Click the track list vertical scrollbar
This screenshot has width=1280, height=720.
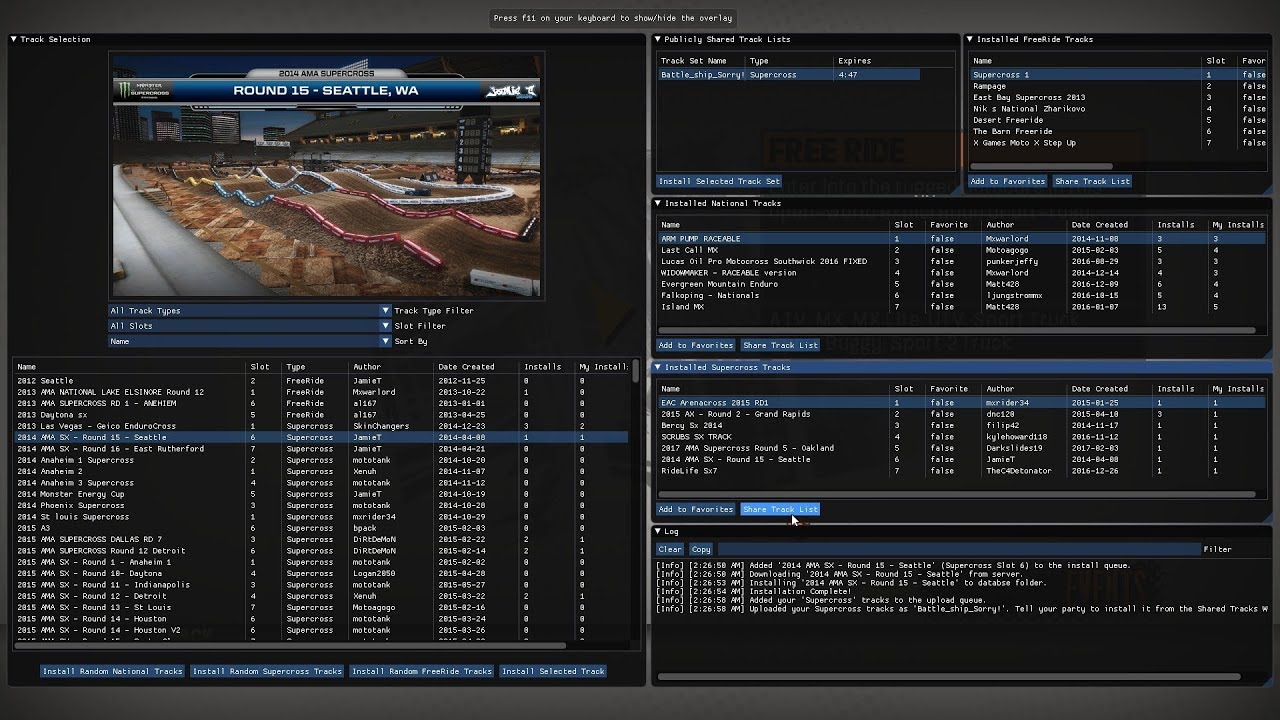pos(635,371)
